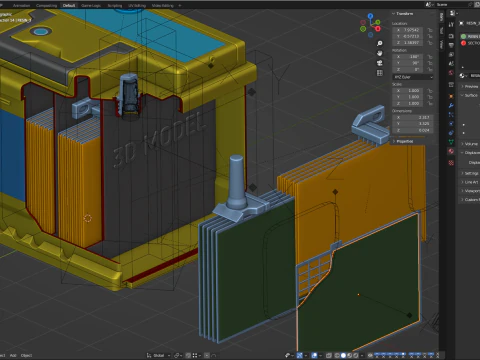
Task: Add a new workspace with plus button
Action: point(180,5)
